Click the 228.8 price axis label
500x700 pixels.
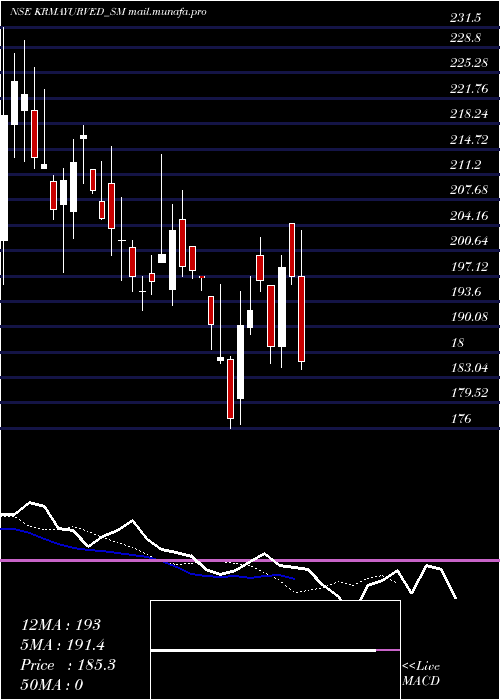(465, 38)
